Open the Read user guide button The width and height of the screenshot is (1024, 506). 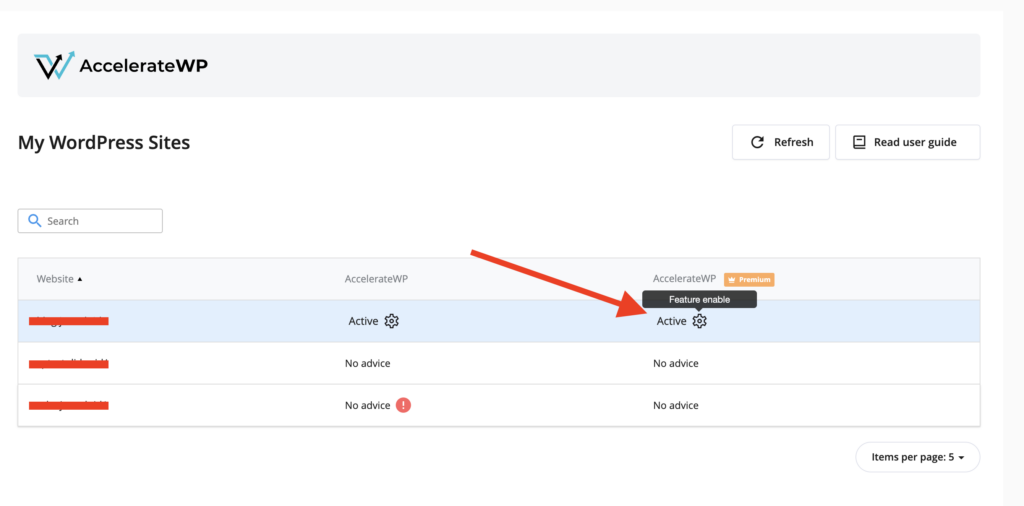coord(907,142)
